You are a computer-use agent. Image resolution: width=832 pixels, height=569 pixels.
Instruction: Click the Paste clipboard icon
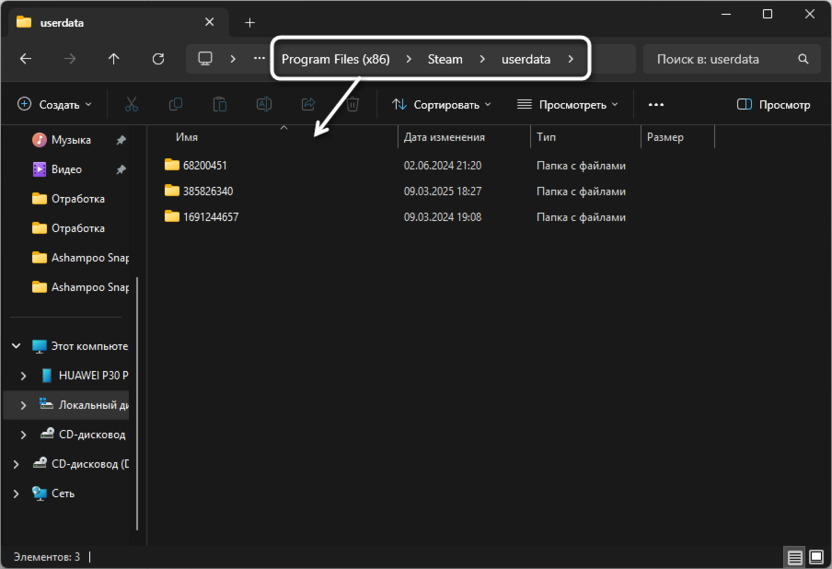coord(220,104)
